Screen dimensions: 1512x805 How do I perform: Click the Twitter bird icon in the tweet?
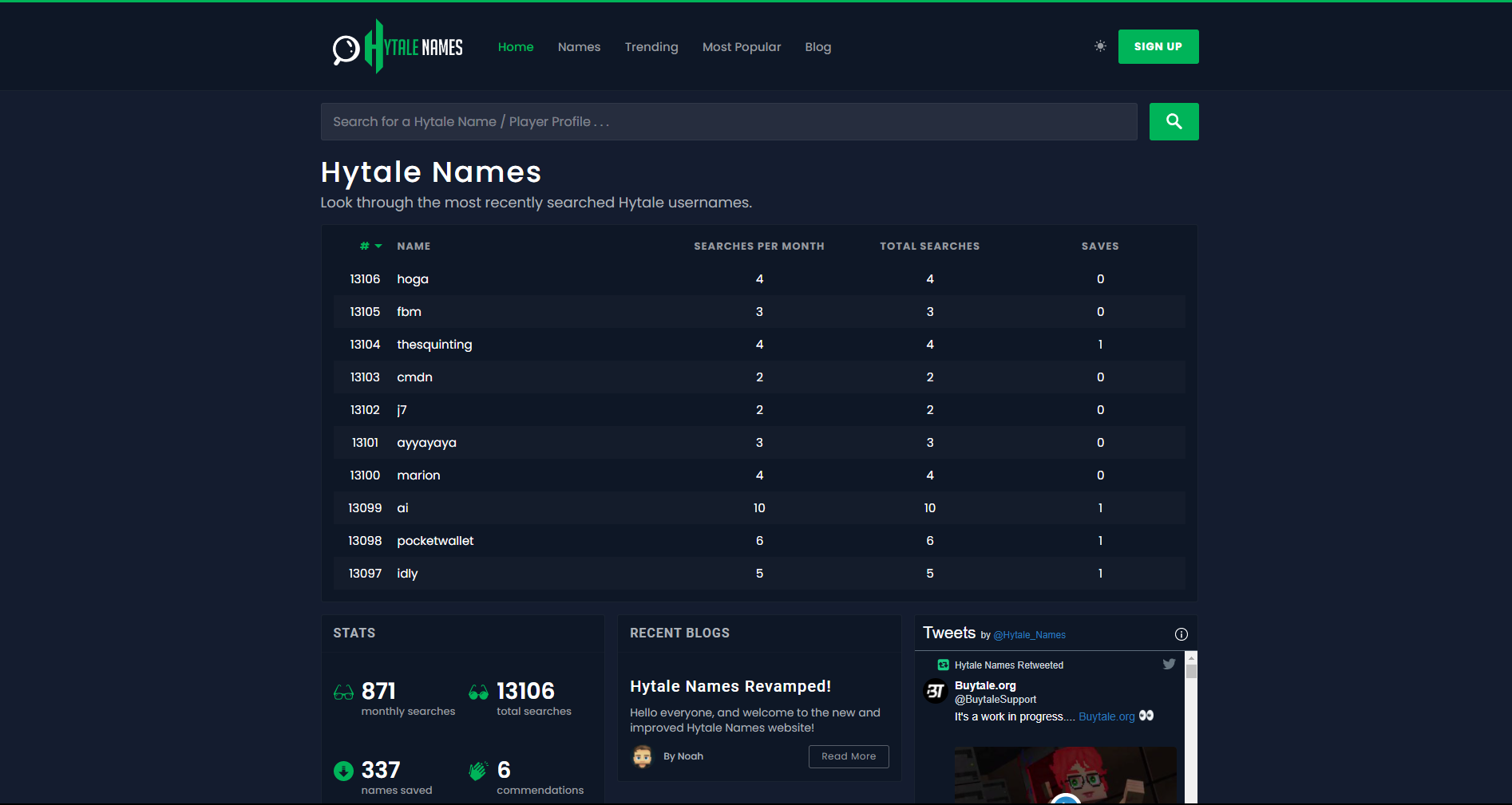(1169, 664)
